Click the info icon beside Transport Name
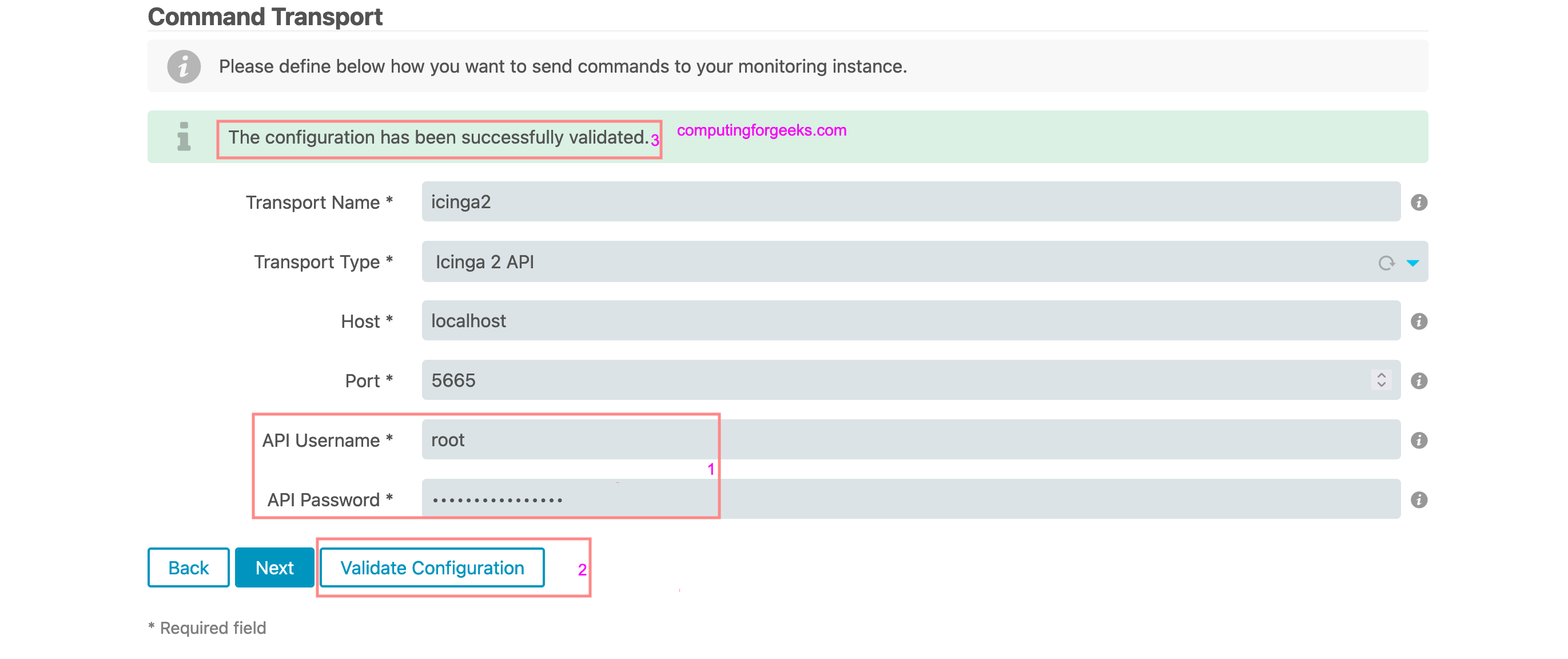Screen dimensions: 1568x659 (x=1419, y=202)
